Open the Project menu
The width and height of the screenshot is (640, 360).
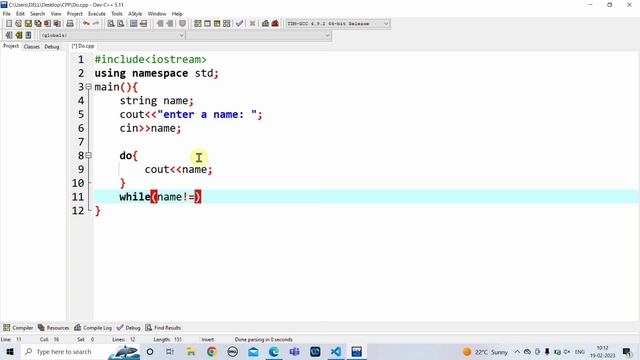pos(74,14)
